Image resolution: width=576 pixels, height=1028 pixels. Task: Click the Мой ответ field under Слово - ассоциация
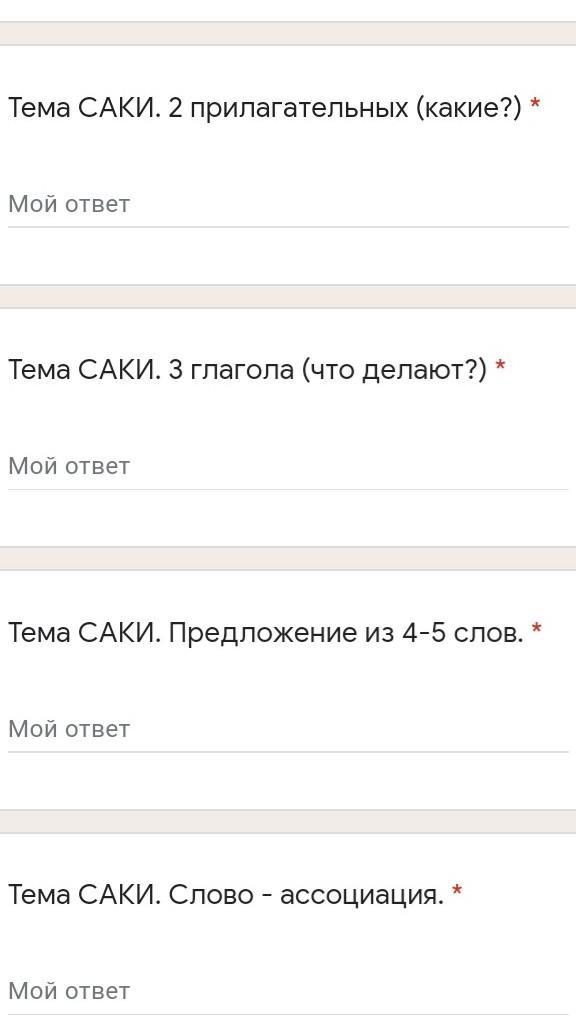pyautogui.click(x=288, y=991)
